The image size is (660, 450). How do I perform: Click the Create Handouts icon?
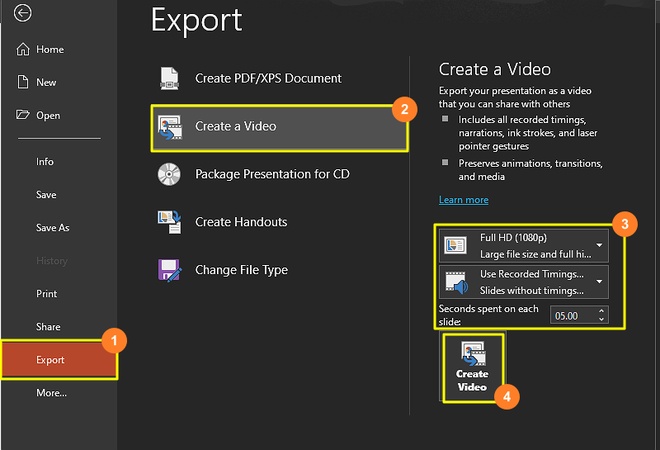170,222
